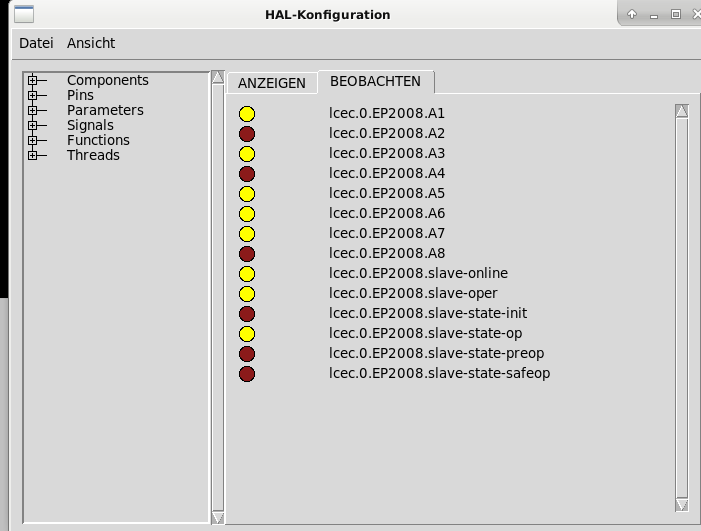Select the Components tree label

108,80
